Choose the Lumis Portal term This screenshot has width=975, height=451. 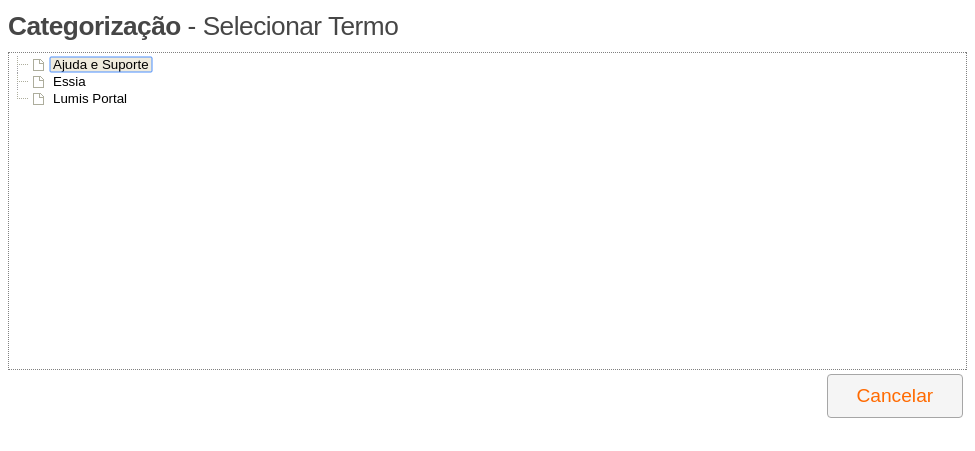[x=90, y=99]
